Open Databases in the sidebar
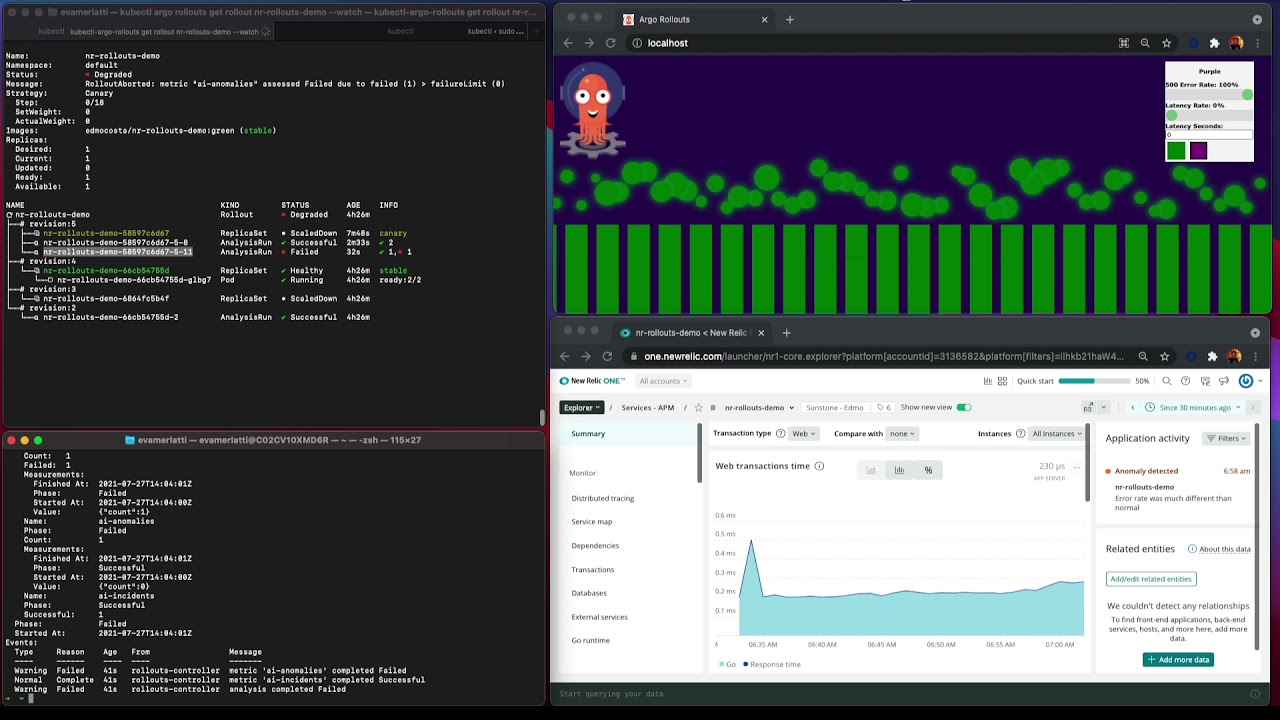This screenshot has width=1280, height=720. (x=588, y=593)
